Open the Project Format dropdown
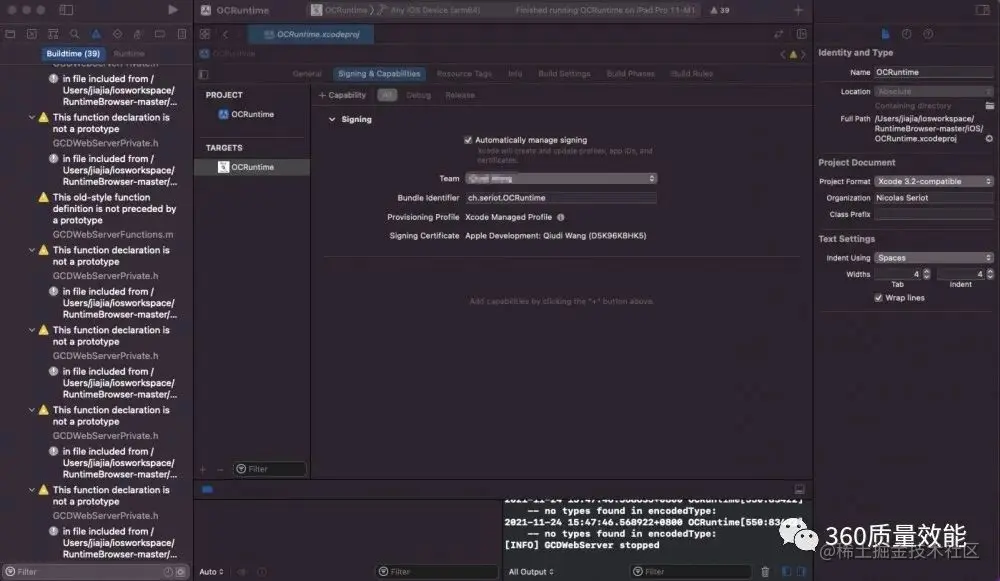1000x581 pixels. (934, 181)
